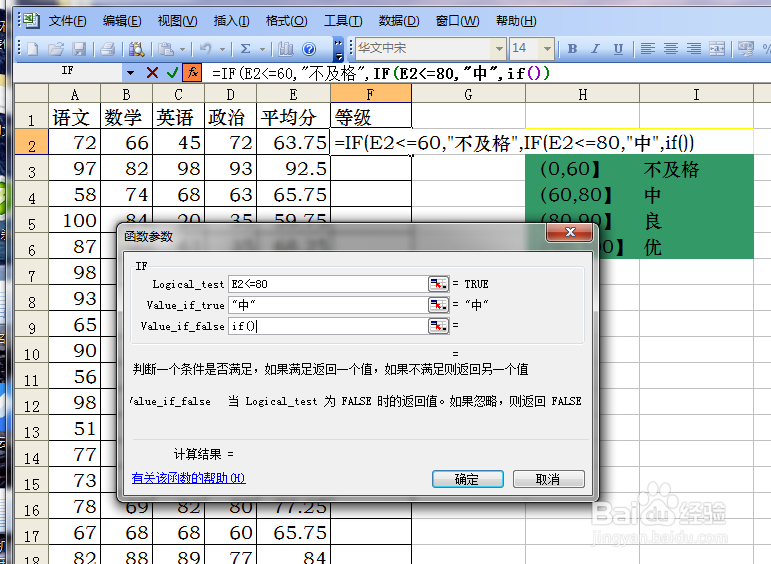Collapse dialog for Value_if_false range picker
This screenshot has width=771, height=564.
click(x=438, y=326)
